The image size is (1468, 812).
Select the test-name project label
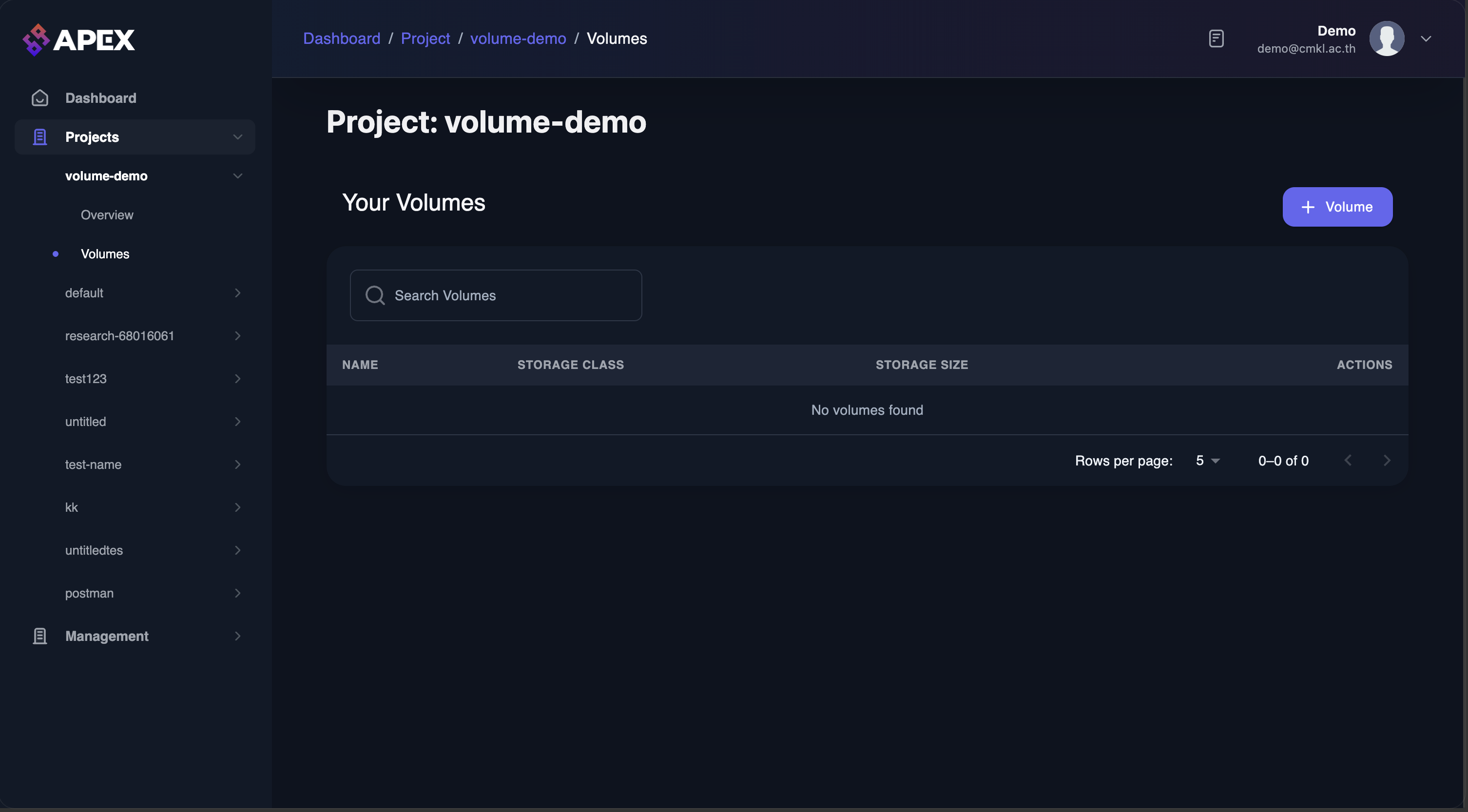[93, 464]
